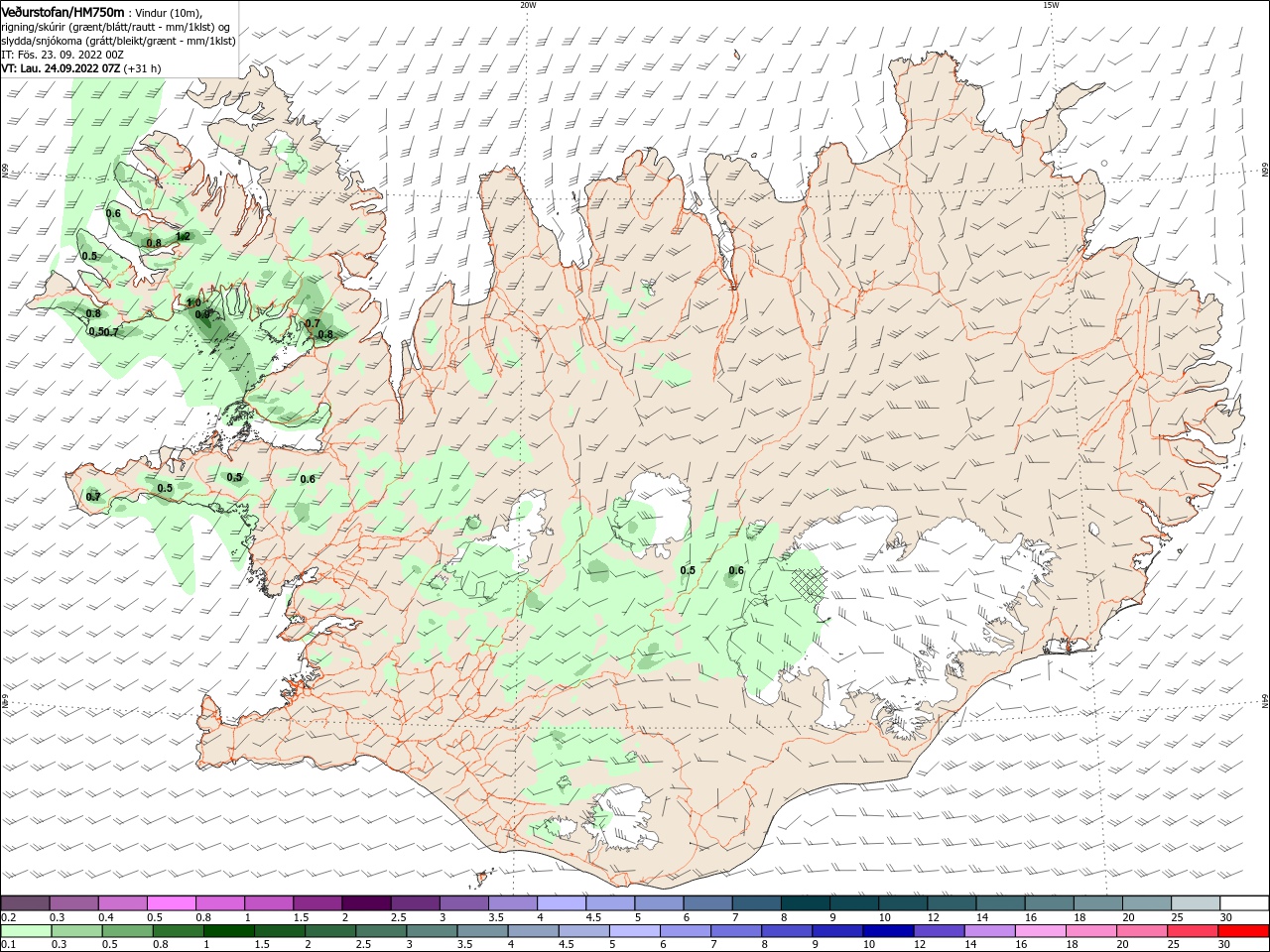Click the forecast time 'VT: Lau. 24.09.2022 07Z'
The image size is (1270, 952).
pyautogui.click(x=61, y=68)
